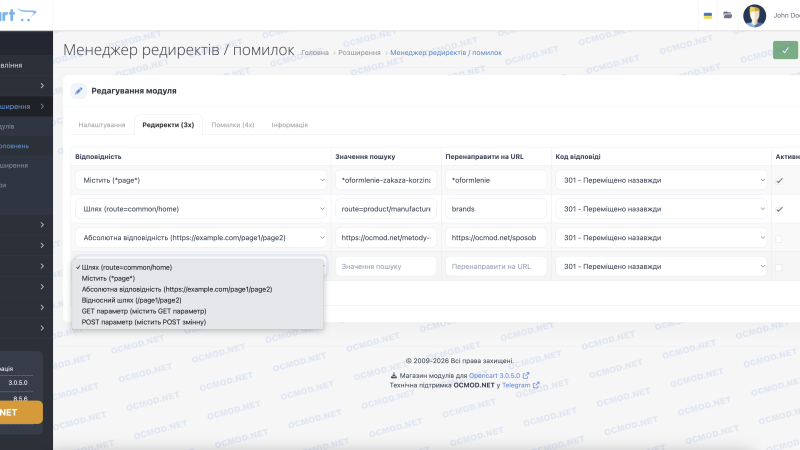Image resolution: width=800 pixels, height=450 pixels.
Task: Open the Ukrainian flag language selector
Action: 708,16
